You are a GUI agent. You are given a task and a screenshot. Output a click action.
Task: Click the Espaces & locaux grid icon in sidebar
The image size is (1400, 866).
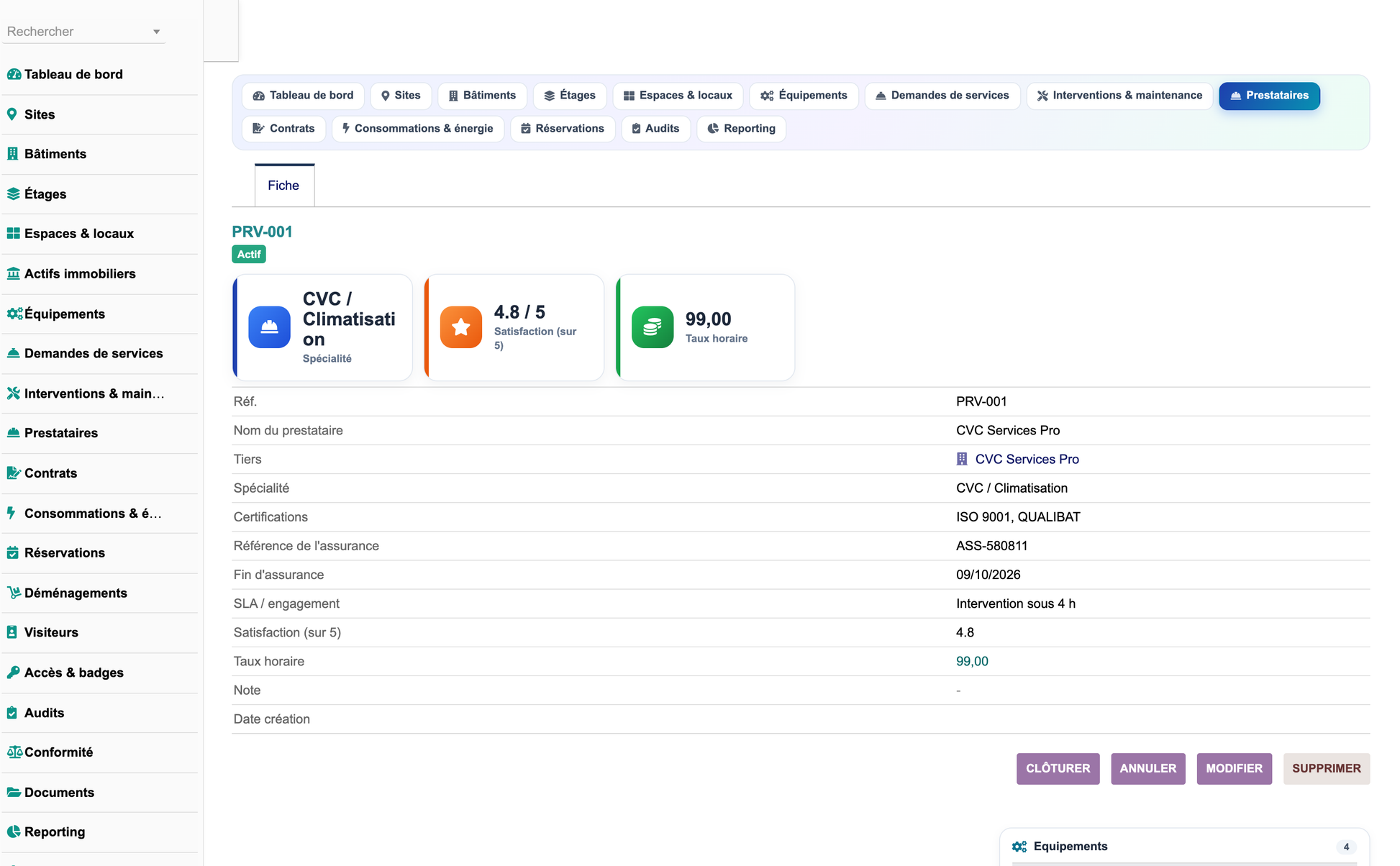click(x=14, y=234)
